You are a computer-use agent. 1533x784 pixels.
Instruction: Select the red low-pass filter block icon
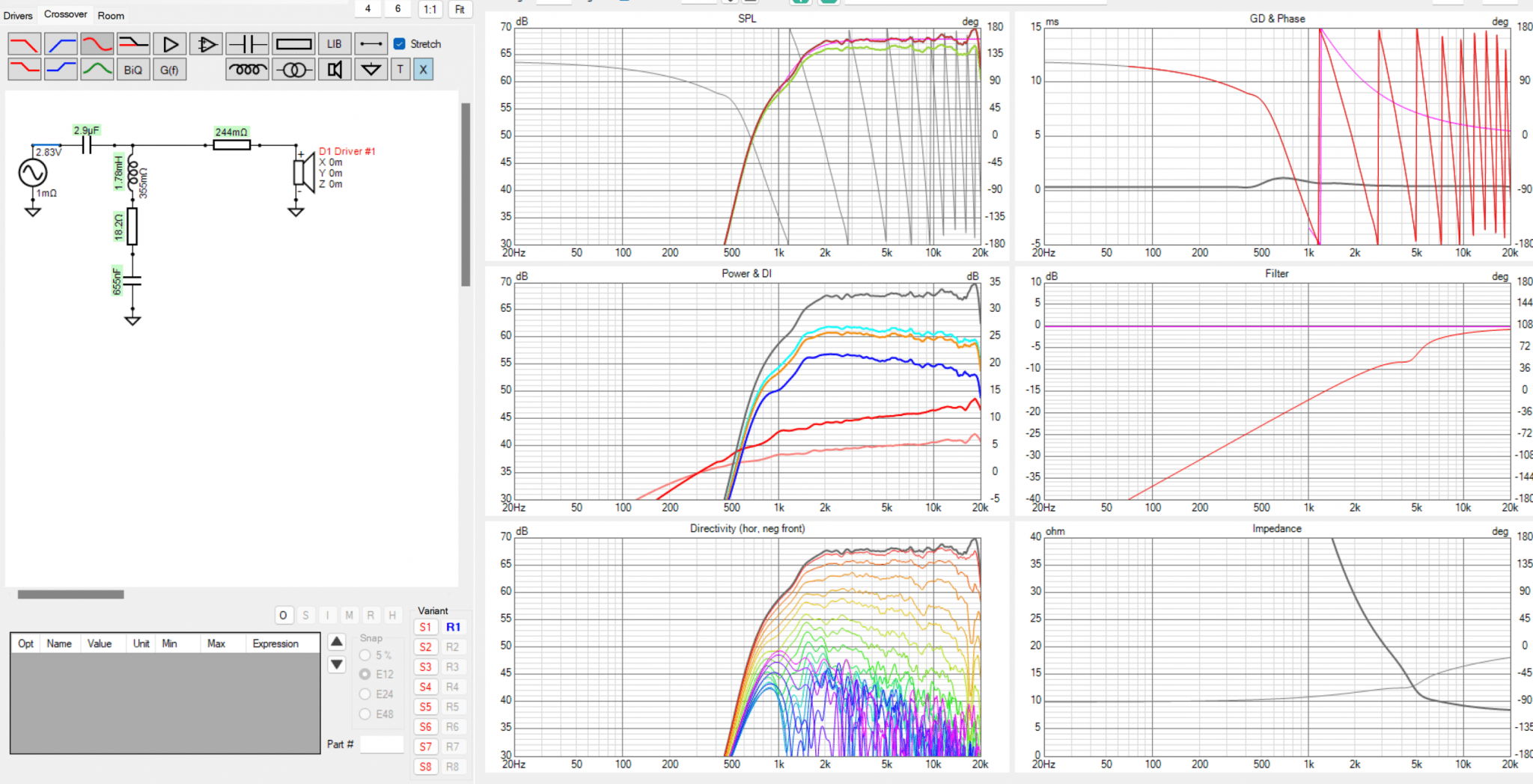tap(25, 44)
